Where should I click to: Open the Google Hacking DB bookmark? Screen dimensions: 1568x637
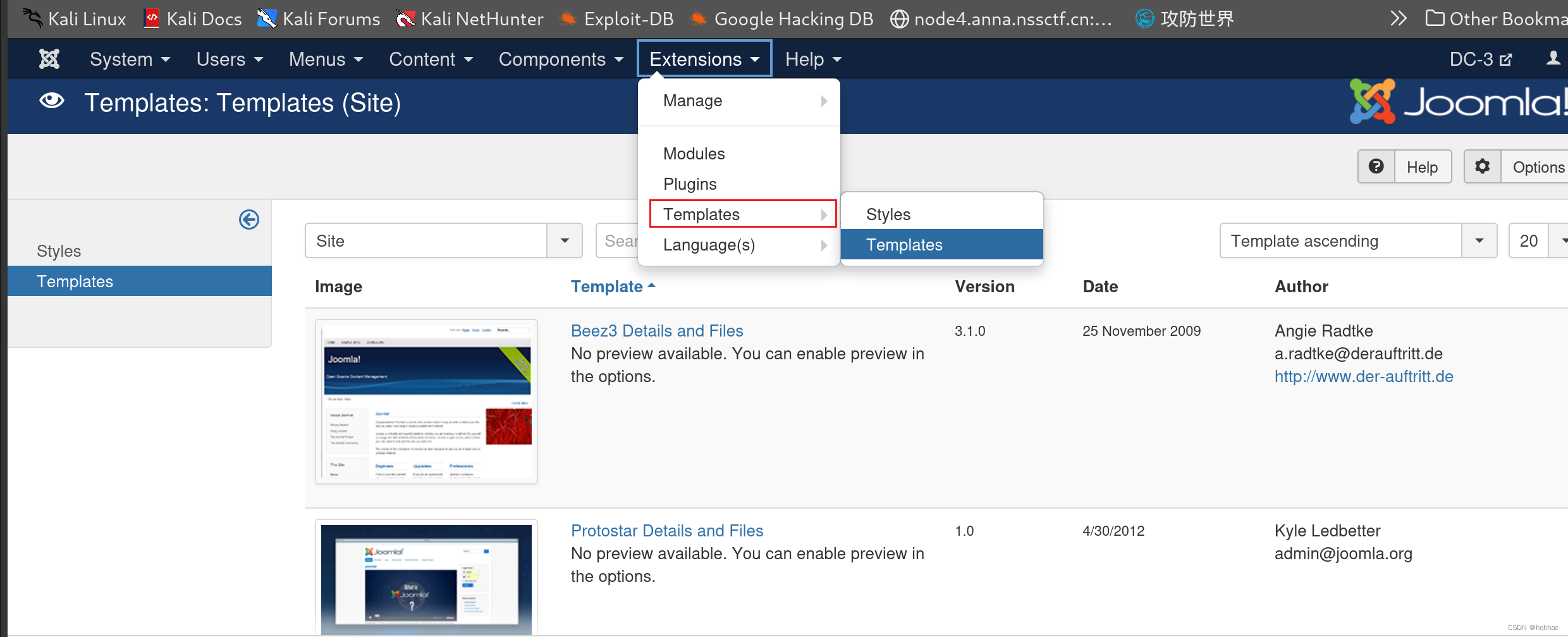(x=781, y=19)
